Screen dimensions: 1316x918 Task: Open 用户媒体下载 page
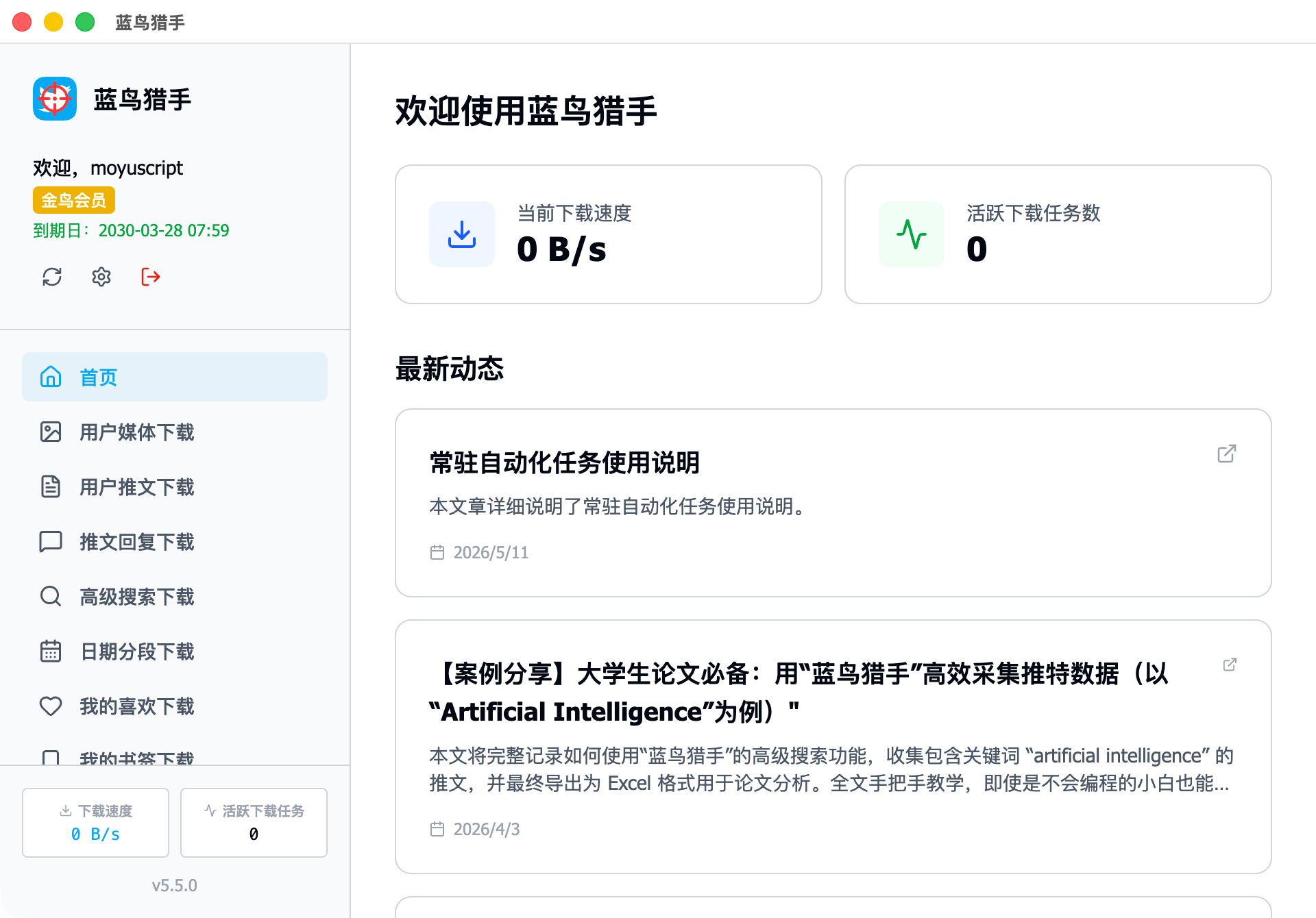coord(175,432)
